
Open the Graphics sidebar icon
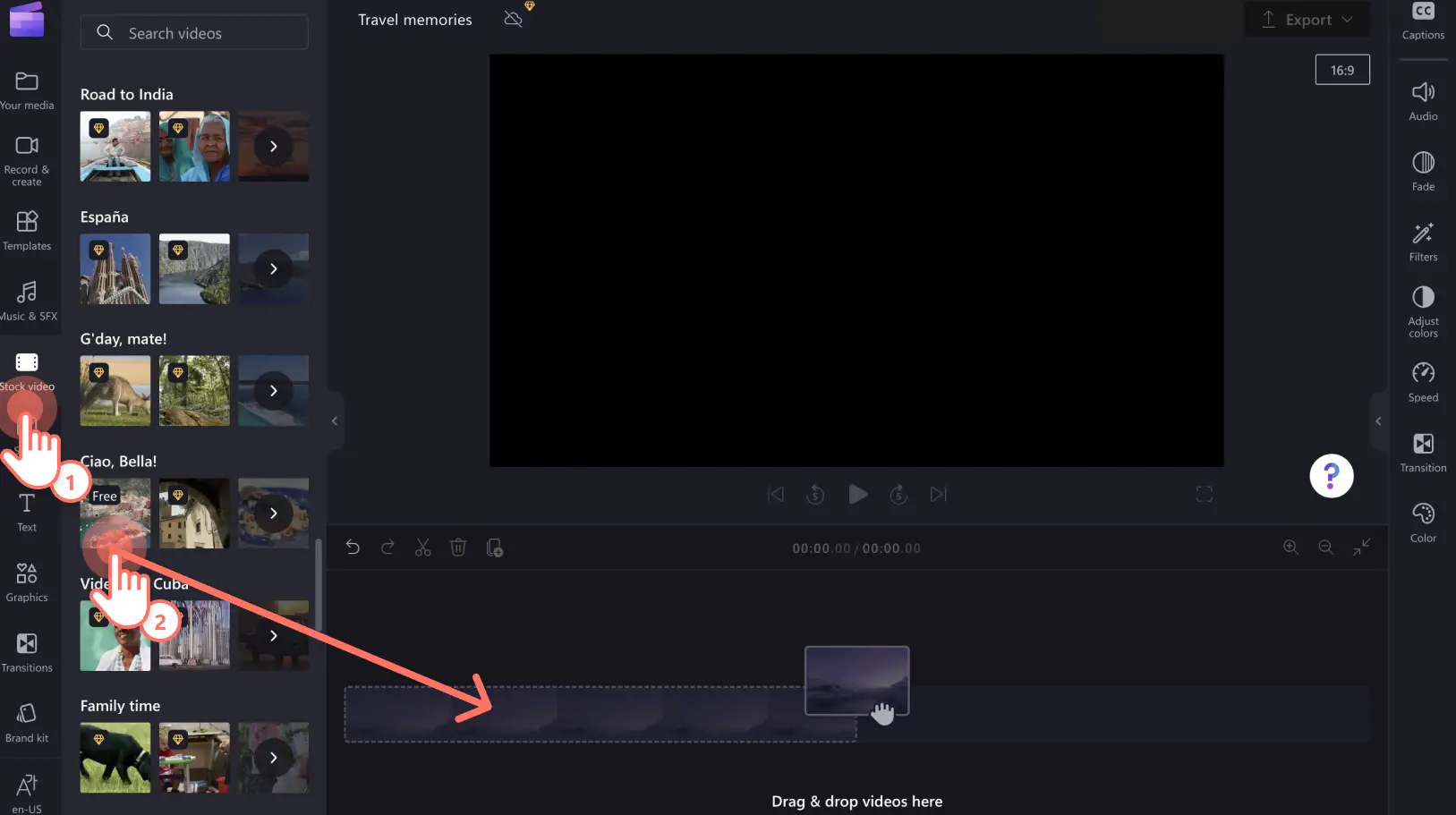[27, 582]
